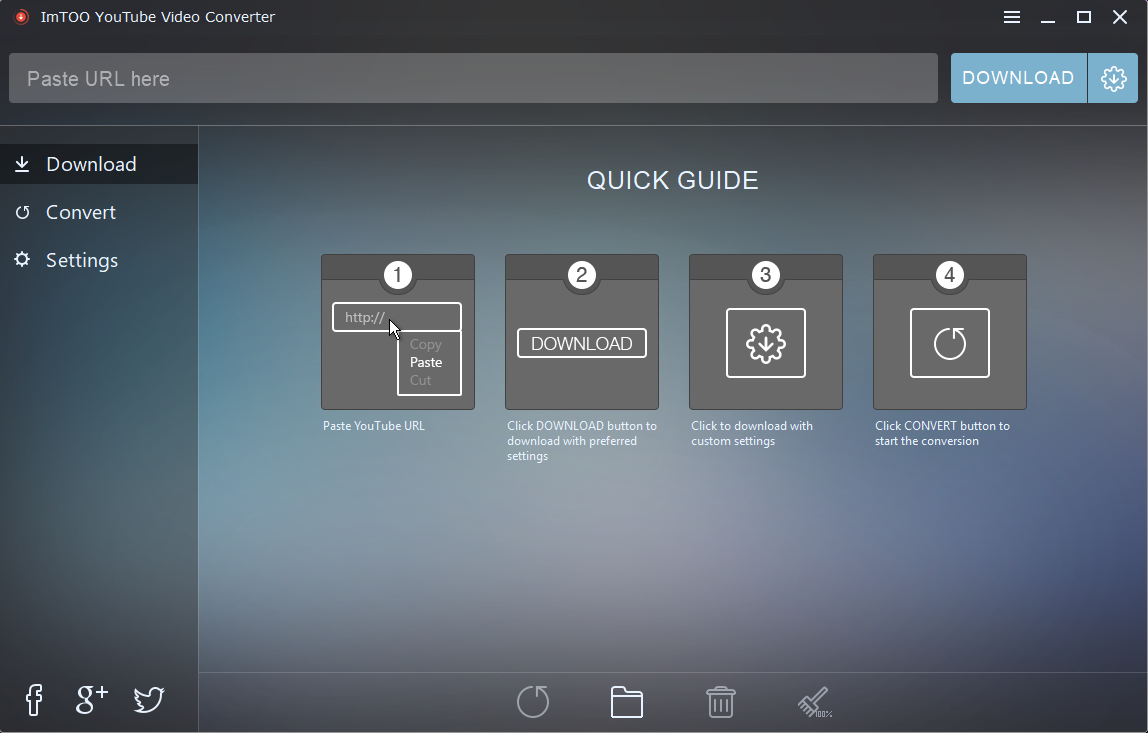1148x733 pixels.
Task: Open the Twitter bird icon
Action: click(x=149, y=700)
